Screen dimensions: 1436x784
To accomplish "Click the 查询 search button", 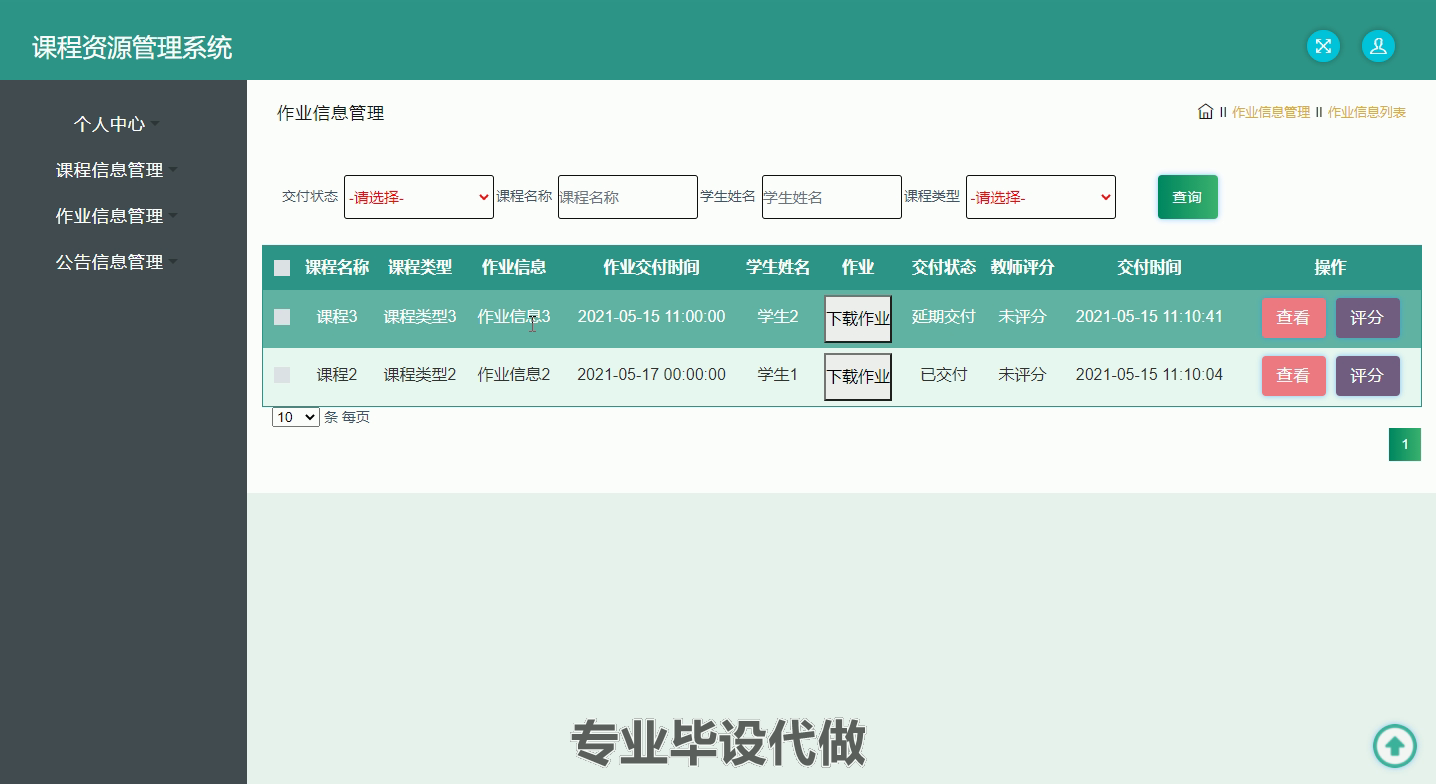I will coord(1188,197).
